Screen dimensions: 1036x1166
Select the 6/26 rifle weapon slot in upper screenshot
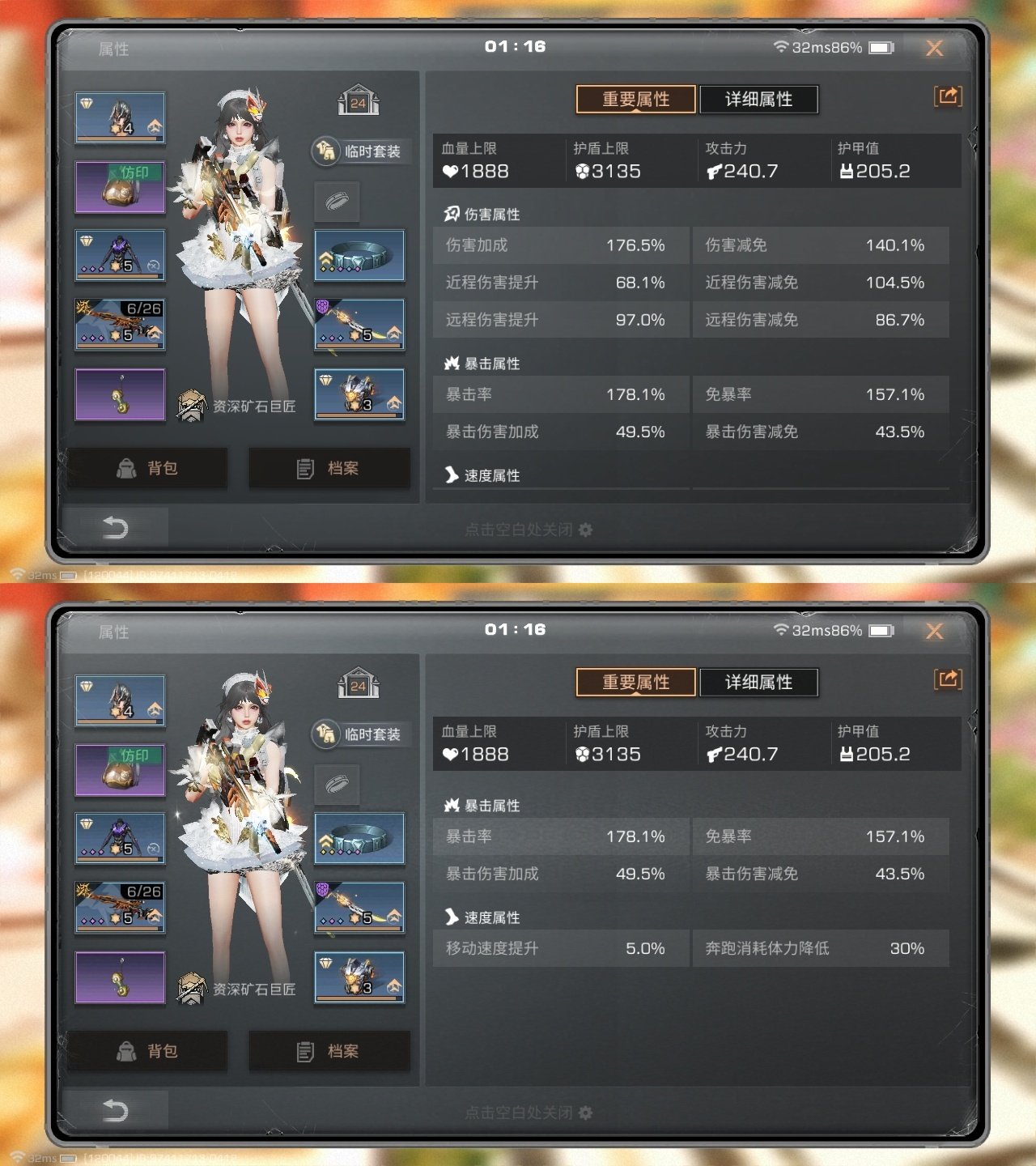click(121, 325)
